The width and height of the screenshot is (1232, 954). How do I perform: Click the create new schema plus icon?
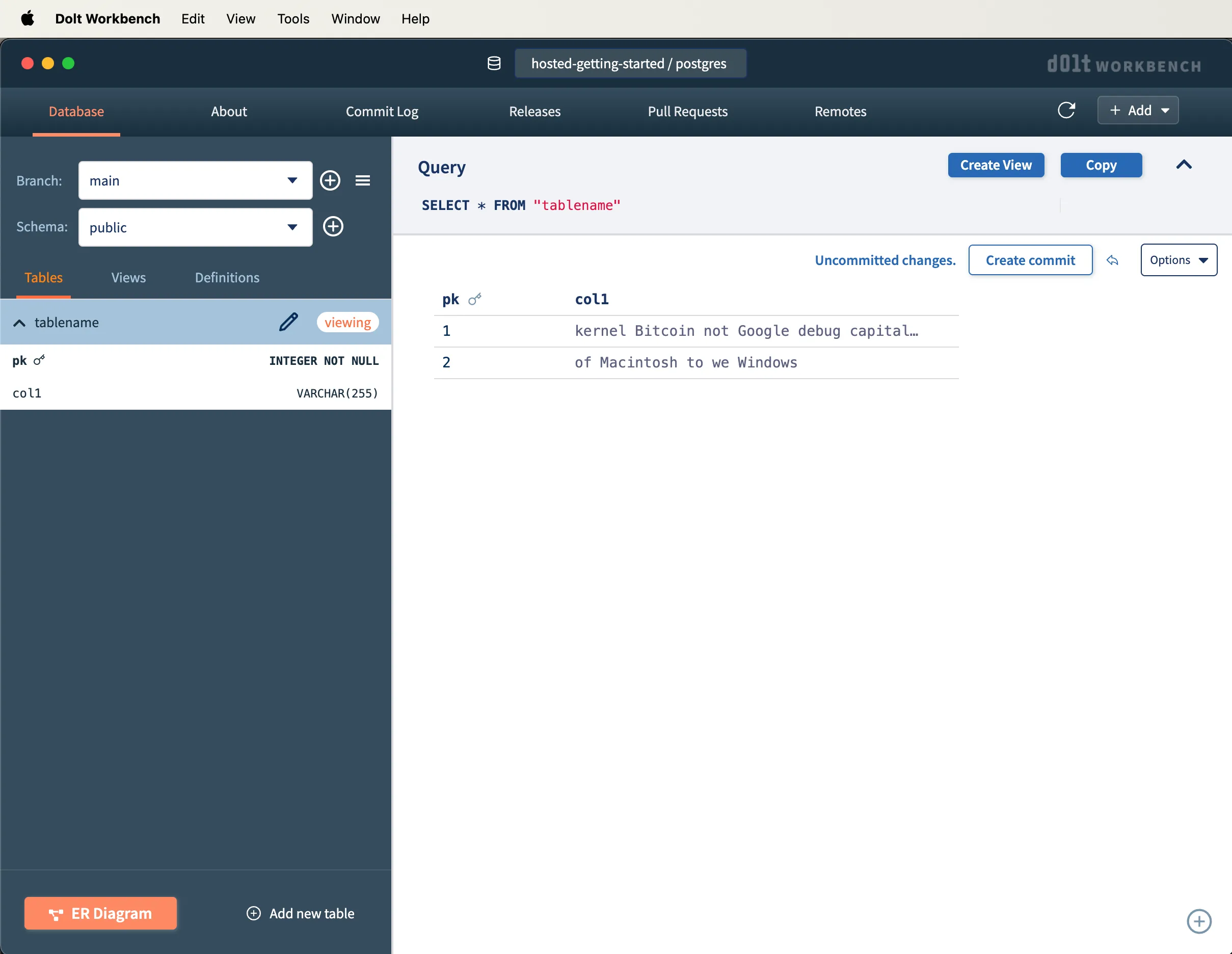pos(333,227)
